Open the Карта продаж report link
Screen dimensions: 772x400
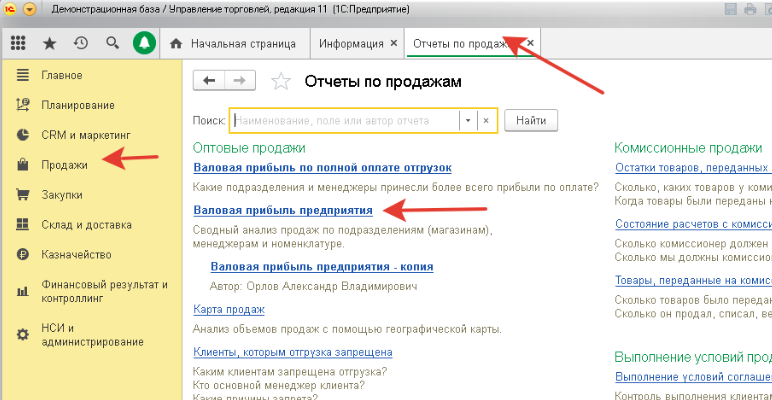tap(228, 310)
